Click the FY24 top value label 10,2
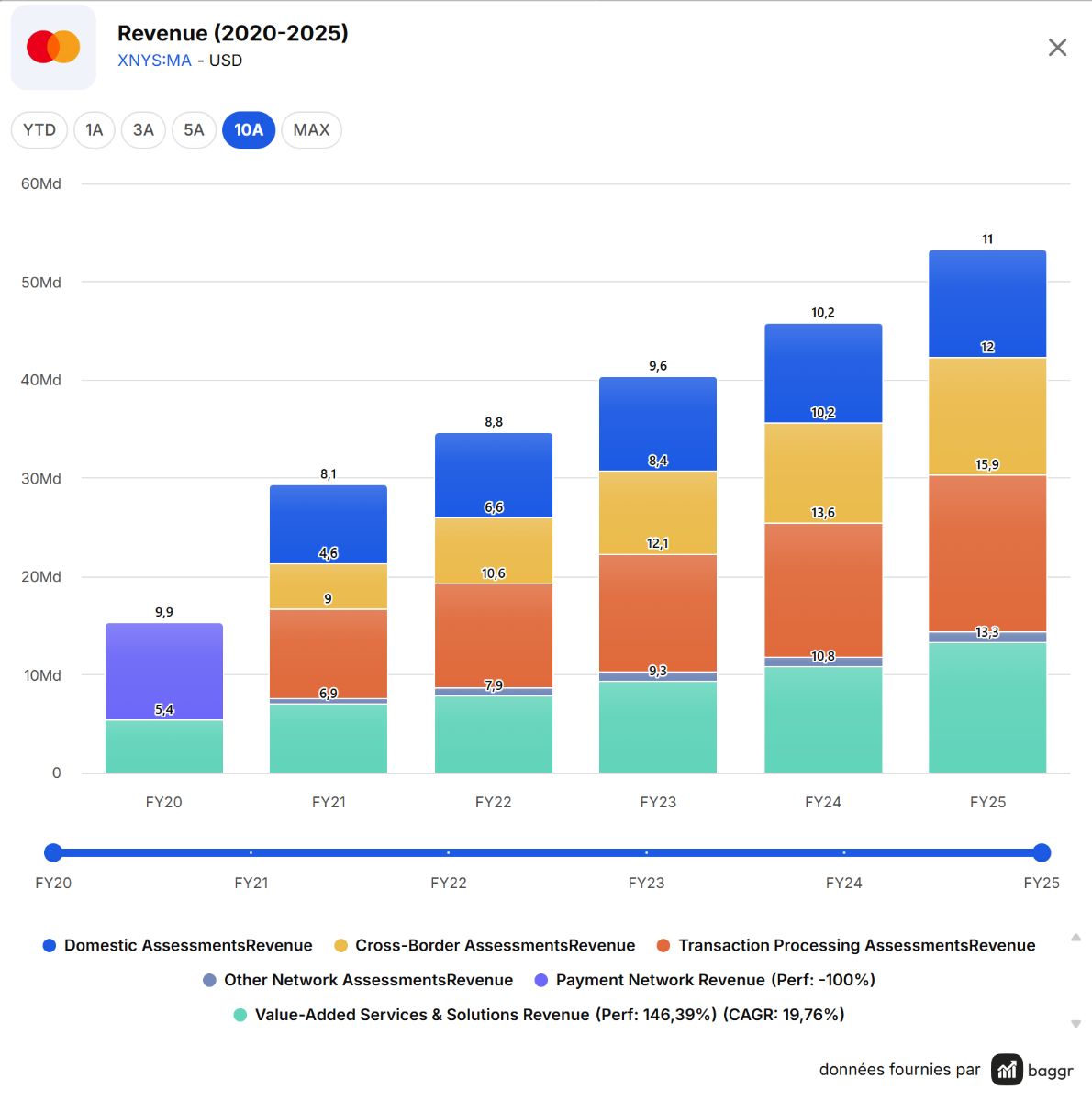This screenshot has width=1092, height=1101. tap(823, 313)
